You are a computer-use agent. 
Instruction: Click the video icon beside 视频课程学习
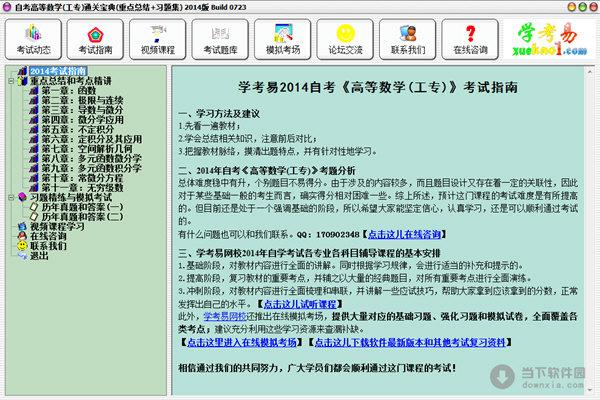[x=23, y=227]
